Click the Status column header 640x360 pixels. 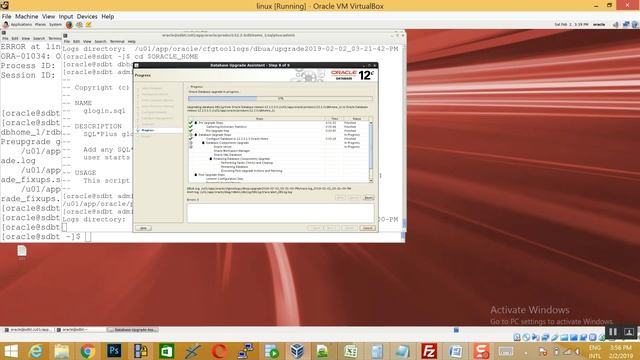coord(356,119)
